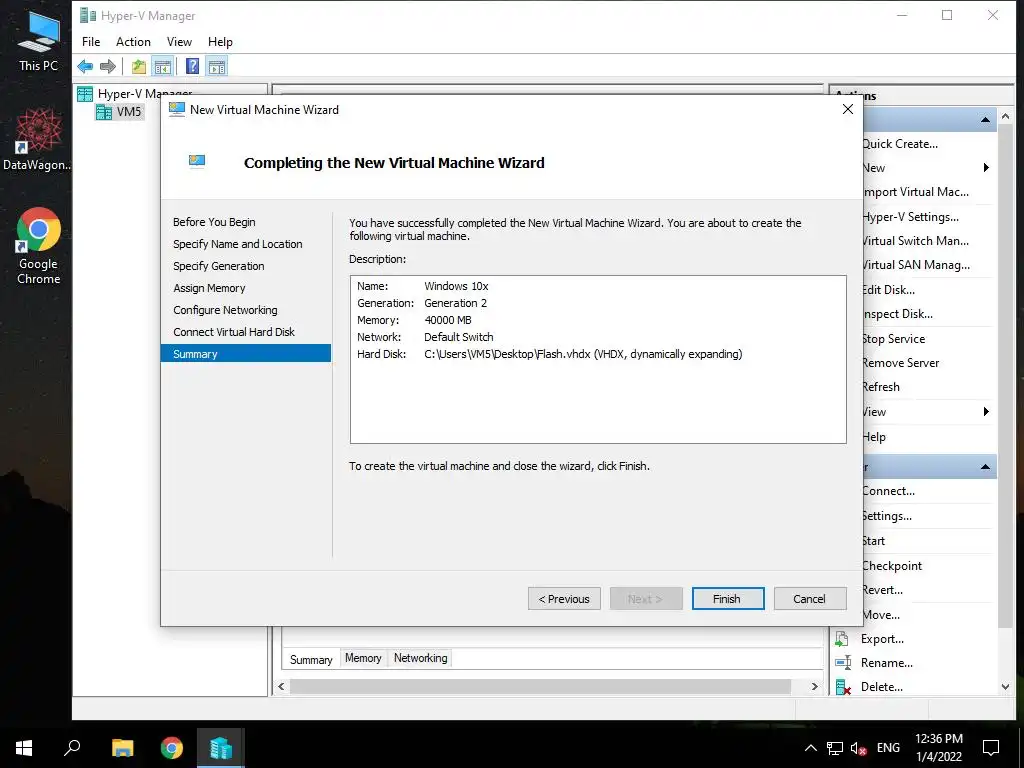Go to the Configure Networking step
The height and width of the screenshot is (768, 1024).
click(225, 310)
